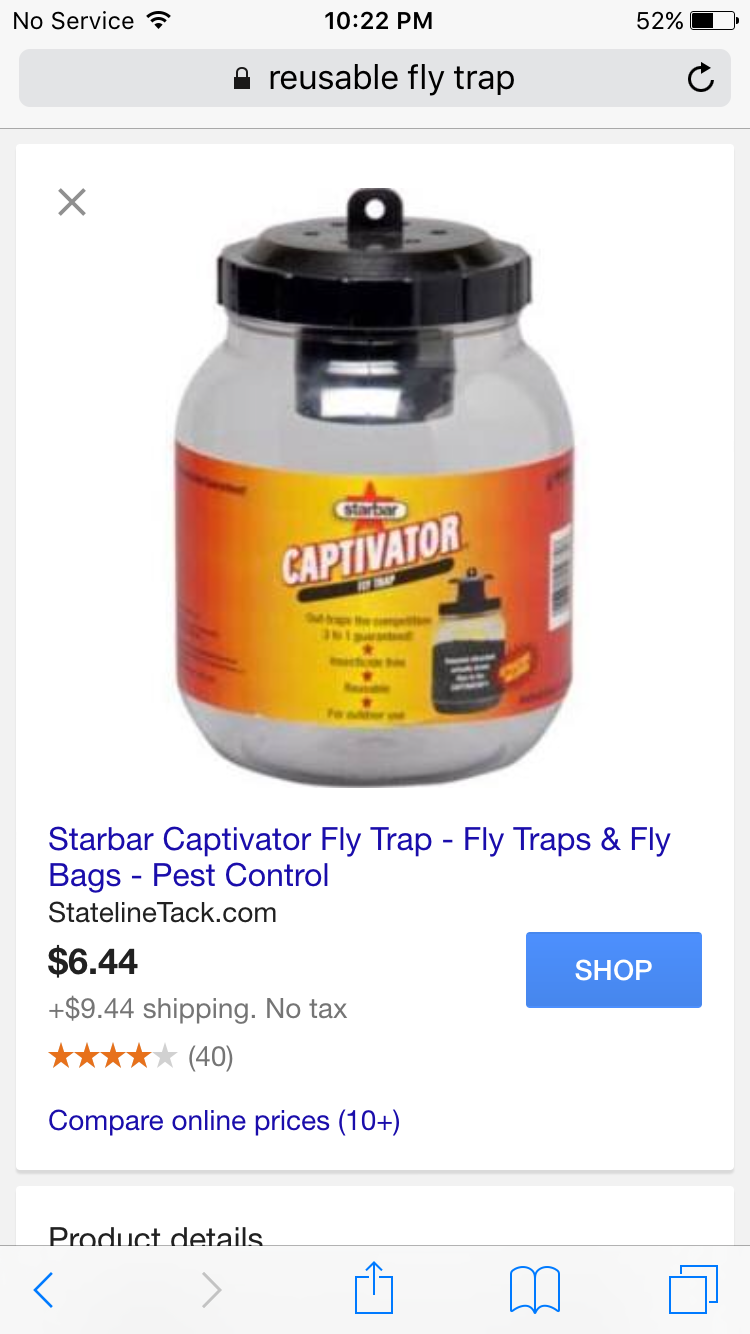Image resolution: width=750 pixels, height=1334 pixels.
Task: Tap the (40) review count
Action: (211, 1057)
